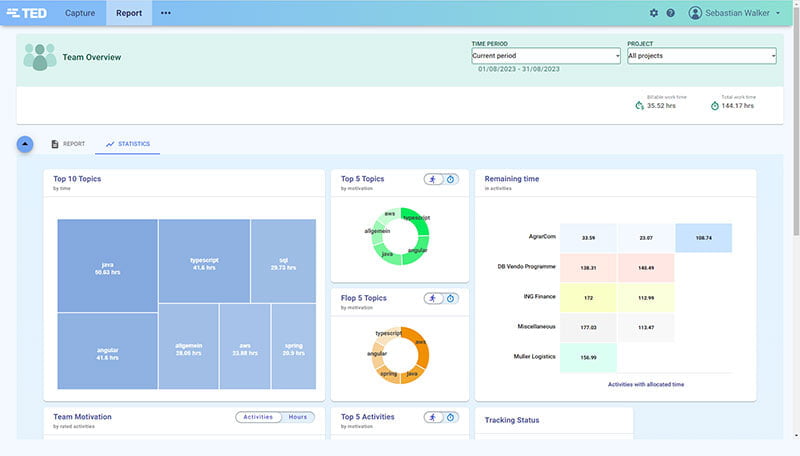Click the Report document icon

pyautogui.click(x=55, y=144)
